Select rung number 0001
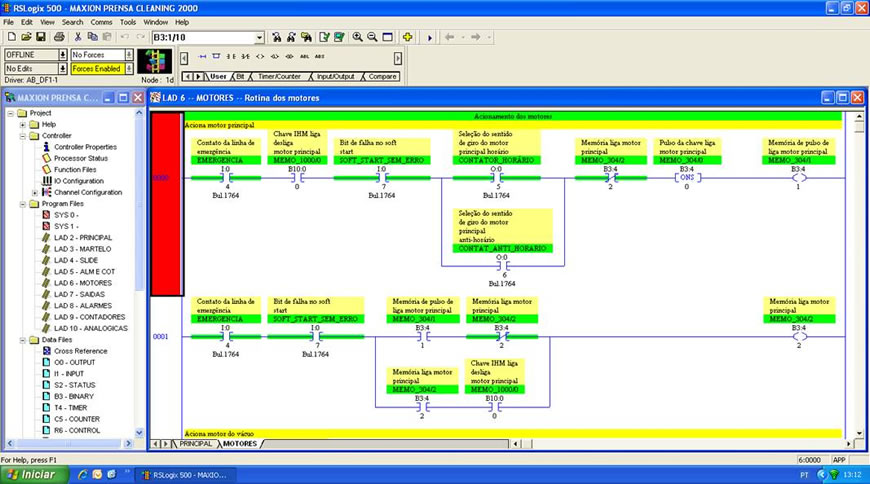The width and height of the screenshot is (870, 484). pos(160,336)
